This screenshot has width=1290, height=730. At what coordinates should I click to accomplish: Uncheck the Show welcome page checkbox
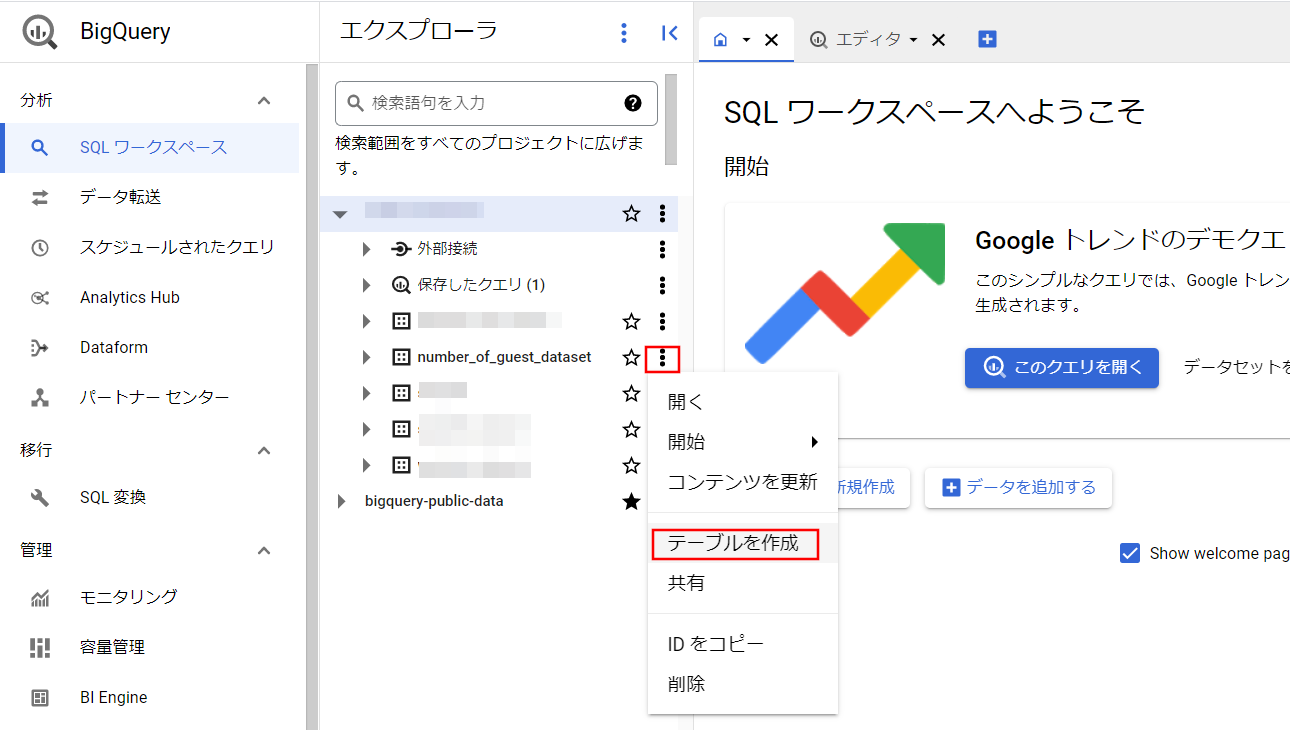click(x=1129, y=552)
